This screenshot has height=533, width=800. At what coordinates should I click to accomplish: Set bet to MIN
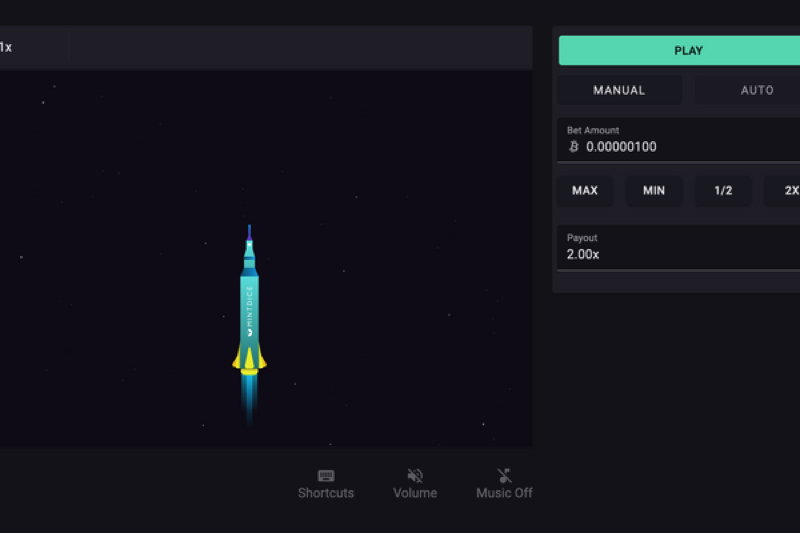[654, 191]
